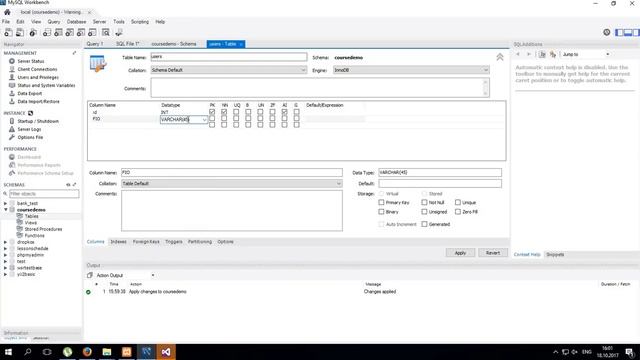Viewport: 640px width, 360px height.
Task: Click the create new schema toolbar icon
Action: pyautogui.click(x=47, y=33)
